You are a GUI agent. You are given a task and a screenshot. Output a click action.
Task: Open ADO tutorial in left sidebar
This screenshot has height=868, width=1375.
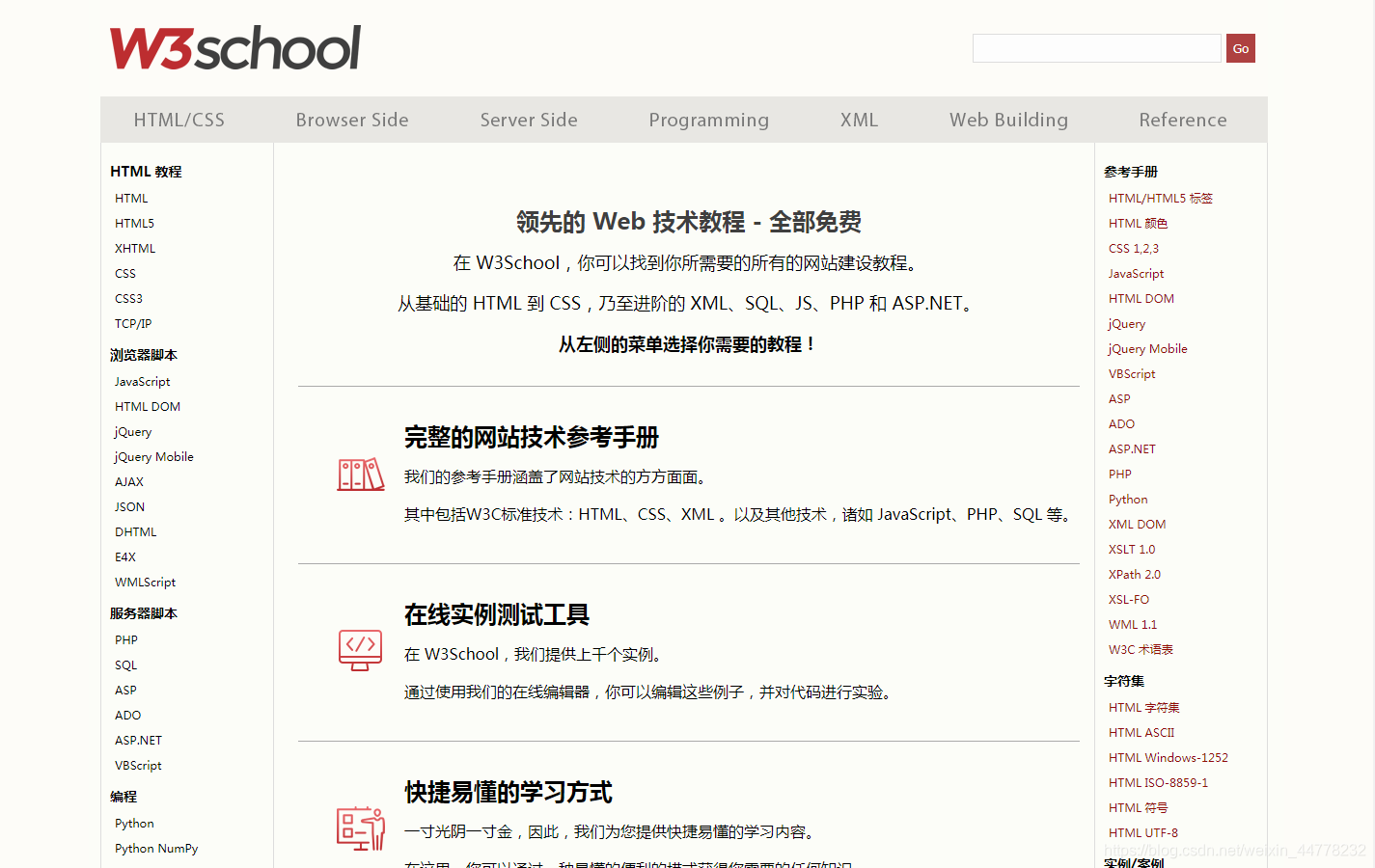(x=128, y=715)
